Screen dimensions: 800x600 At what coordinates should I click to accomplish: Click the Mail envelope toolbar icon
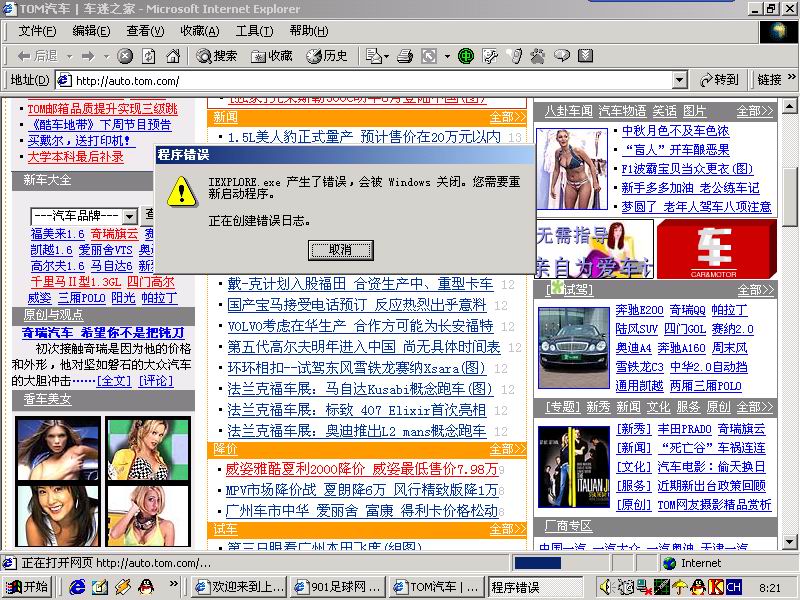373,56
